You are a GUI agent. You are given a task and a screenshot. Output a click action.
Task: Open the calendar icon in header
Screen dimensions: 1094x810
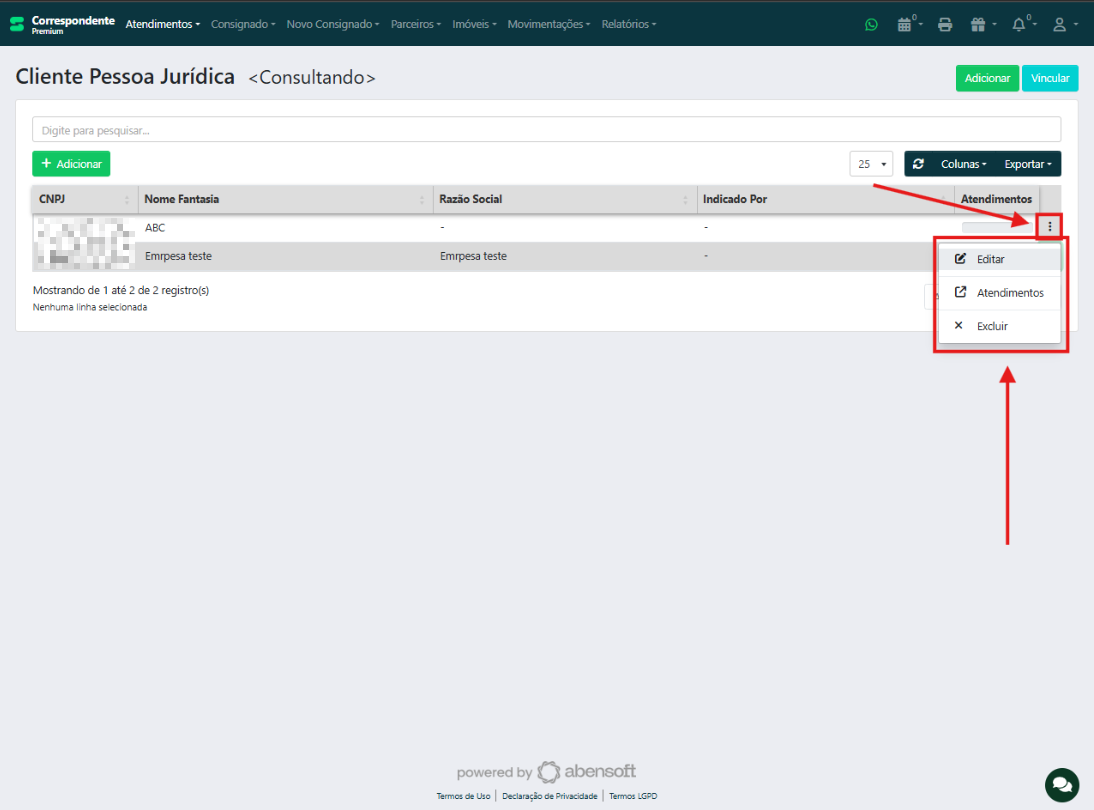coord(905,25)
